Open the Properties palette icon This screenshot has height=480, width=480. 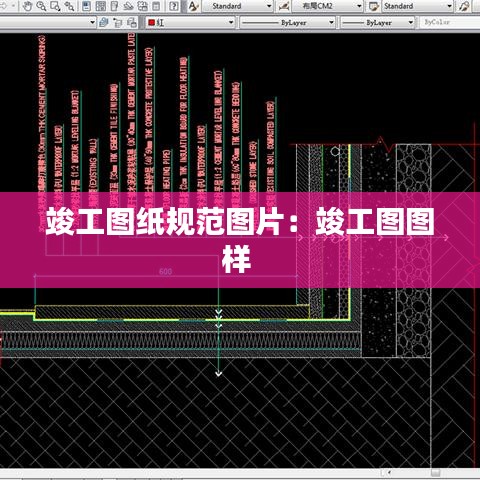86,6
